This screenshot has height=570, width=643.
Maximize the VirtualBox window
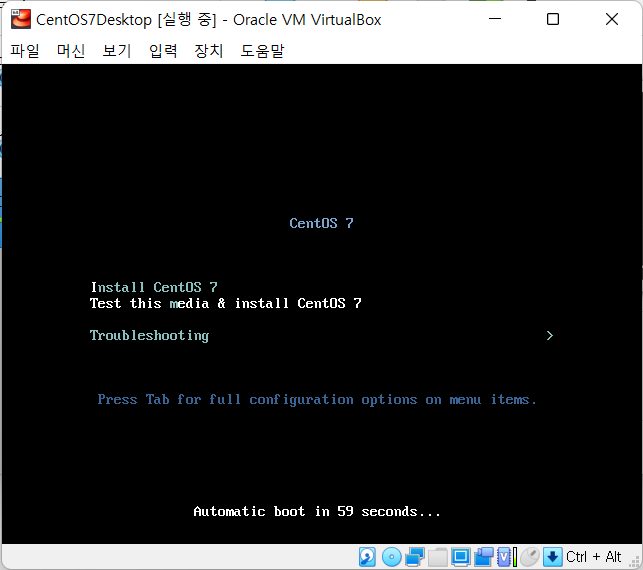click(553, 19)
